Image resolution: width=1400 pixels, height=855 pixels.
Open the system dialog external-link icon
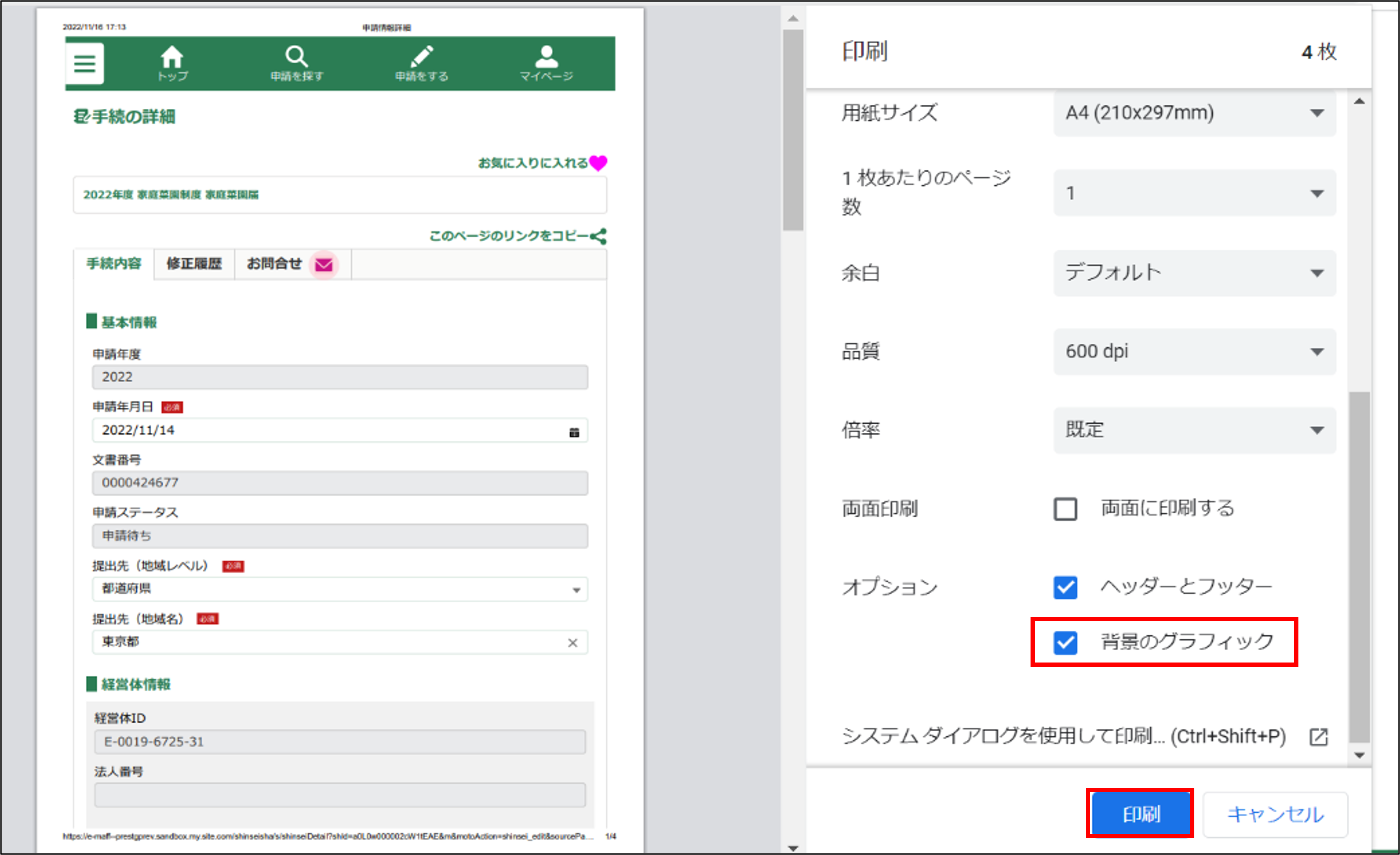click(1318, 737)
